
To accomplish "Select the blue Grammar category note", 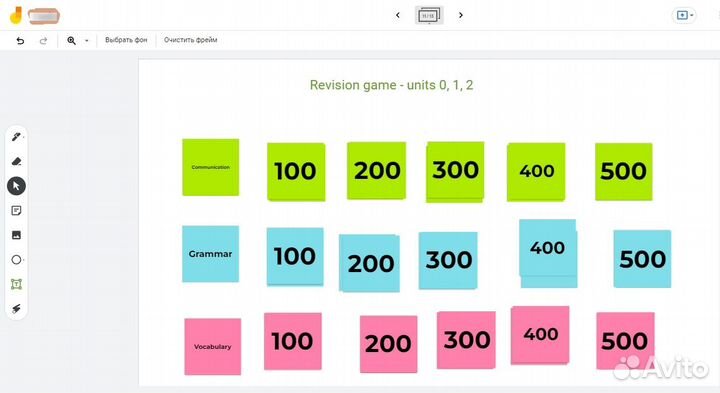I will tap(211, 254).
